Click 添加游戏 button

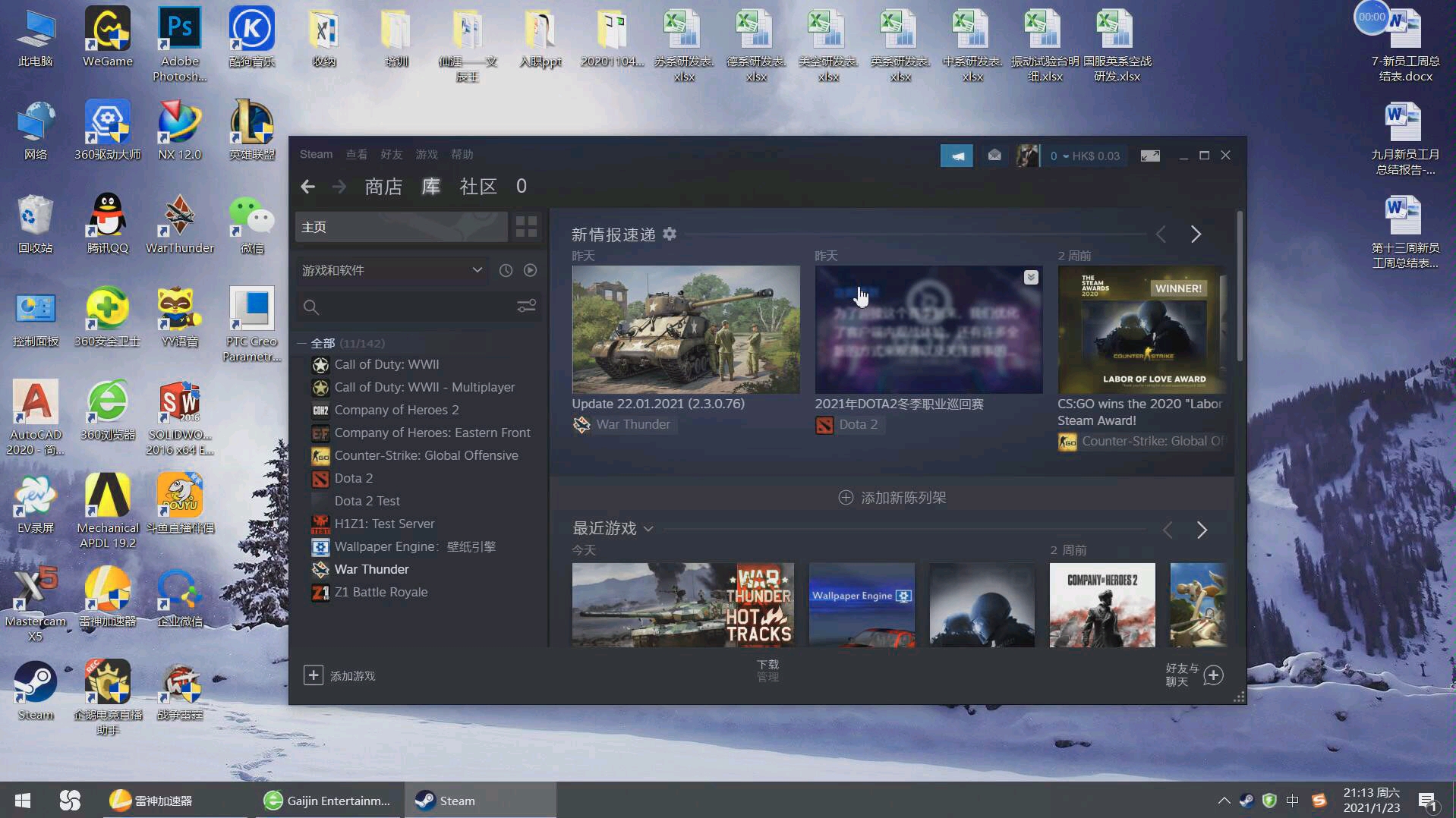pos(339,675)
